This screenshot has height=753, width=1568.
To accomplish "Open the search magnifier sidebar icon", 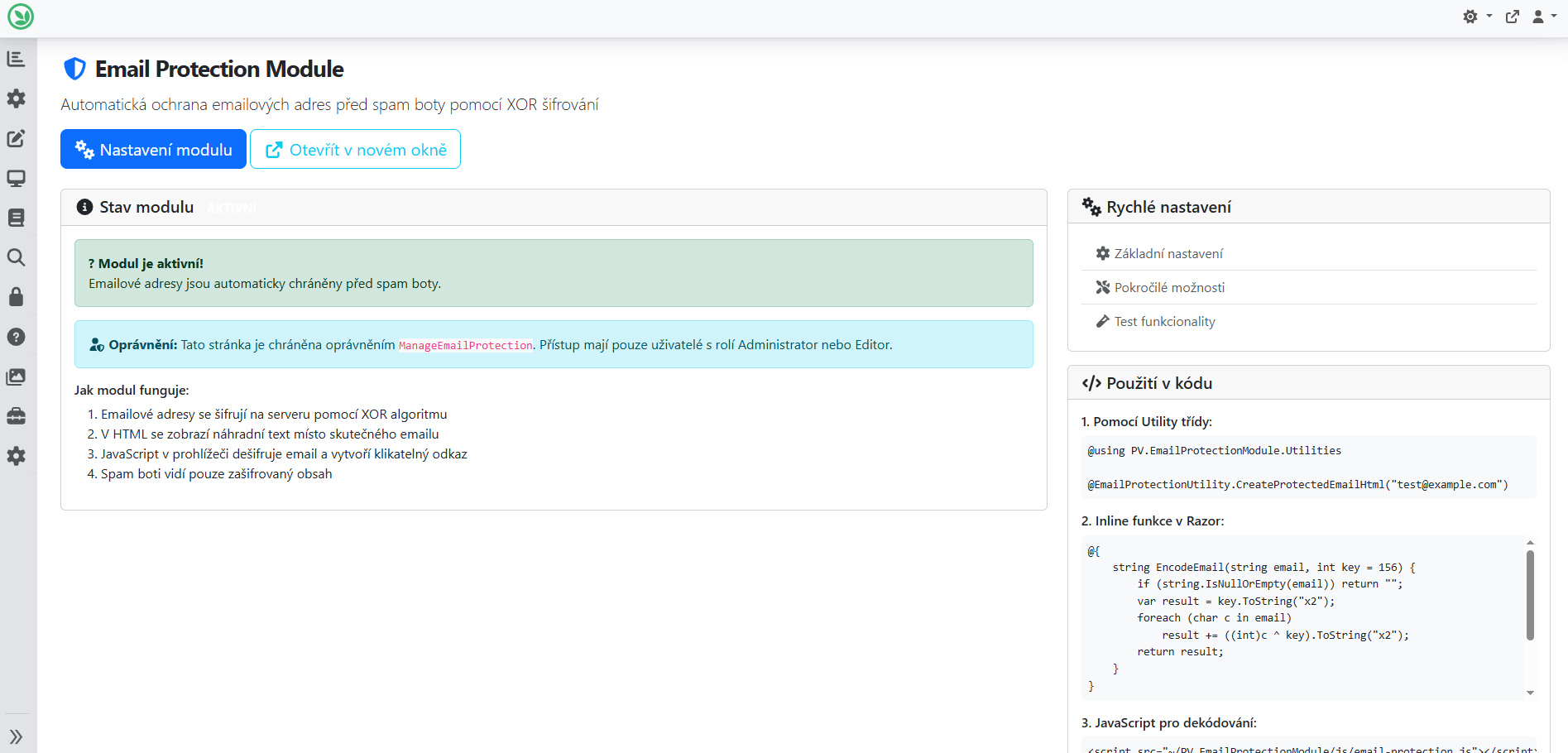I will click(16, 257).
